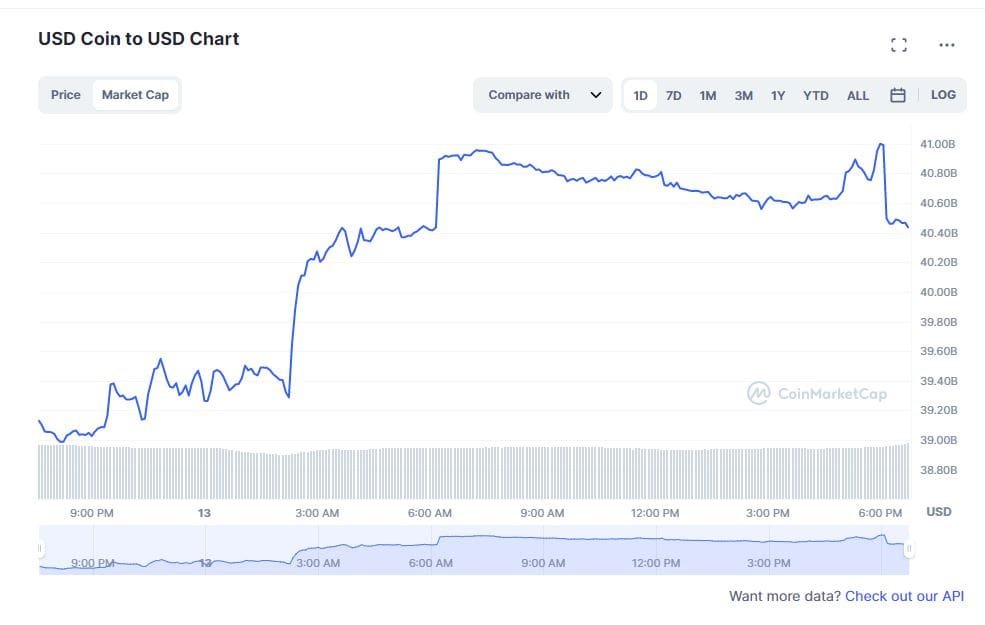985x625 pixels.
Task: Show ALL time chart data
Action: [858, 96]
